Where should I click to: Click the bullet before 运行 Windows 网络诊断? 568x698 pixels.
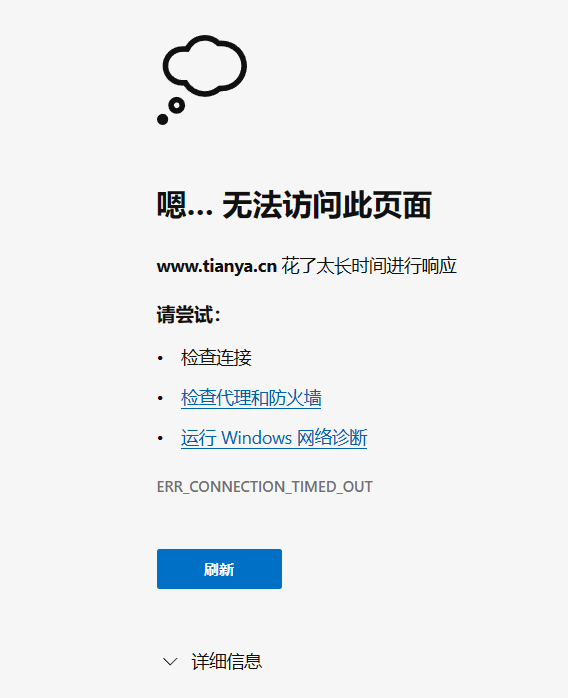click(x=160, y=438)
